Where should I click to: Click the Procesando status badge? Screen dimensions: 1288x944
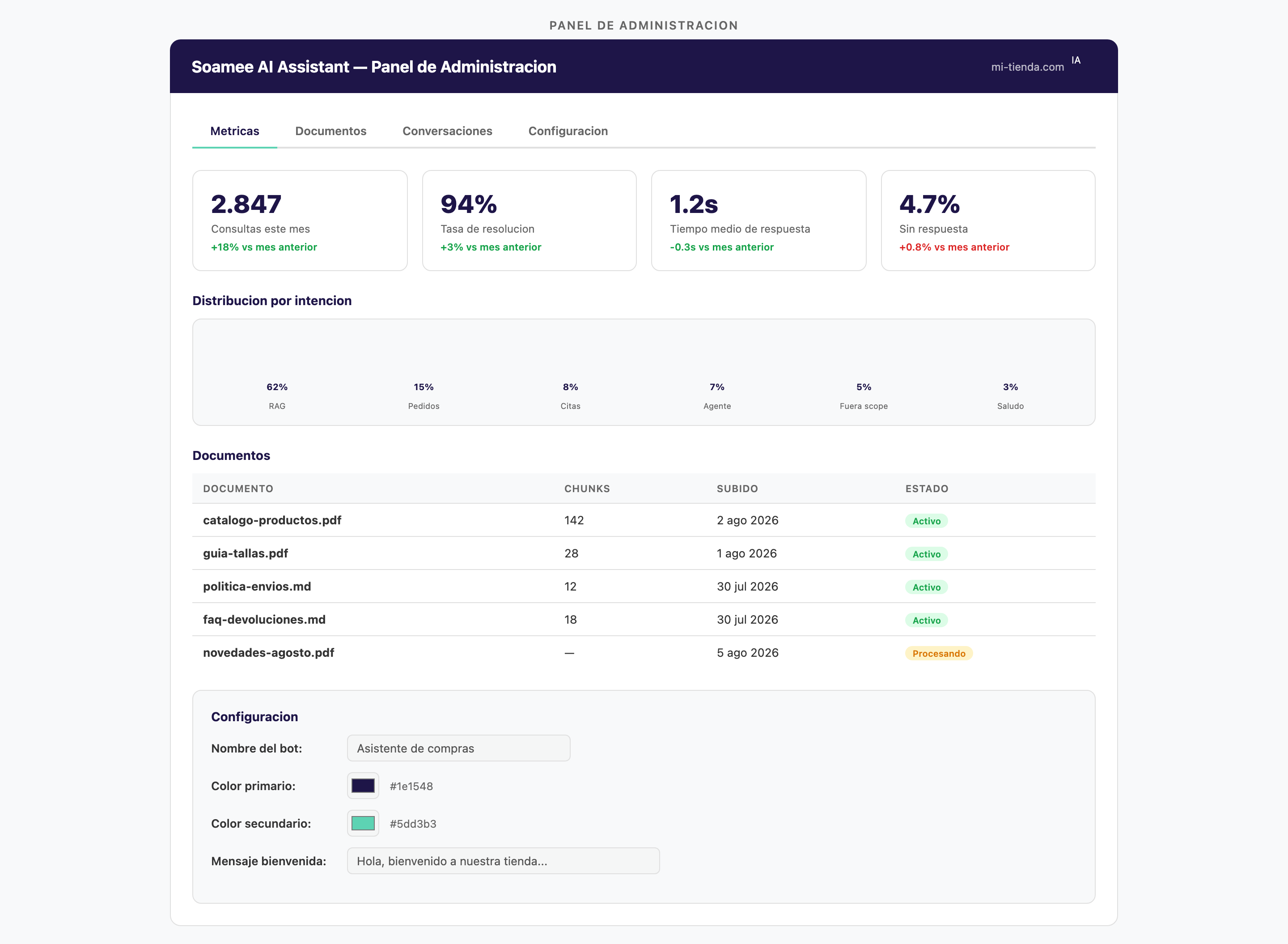[938, 653]
